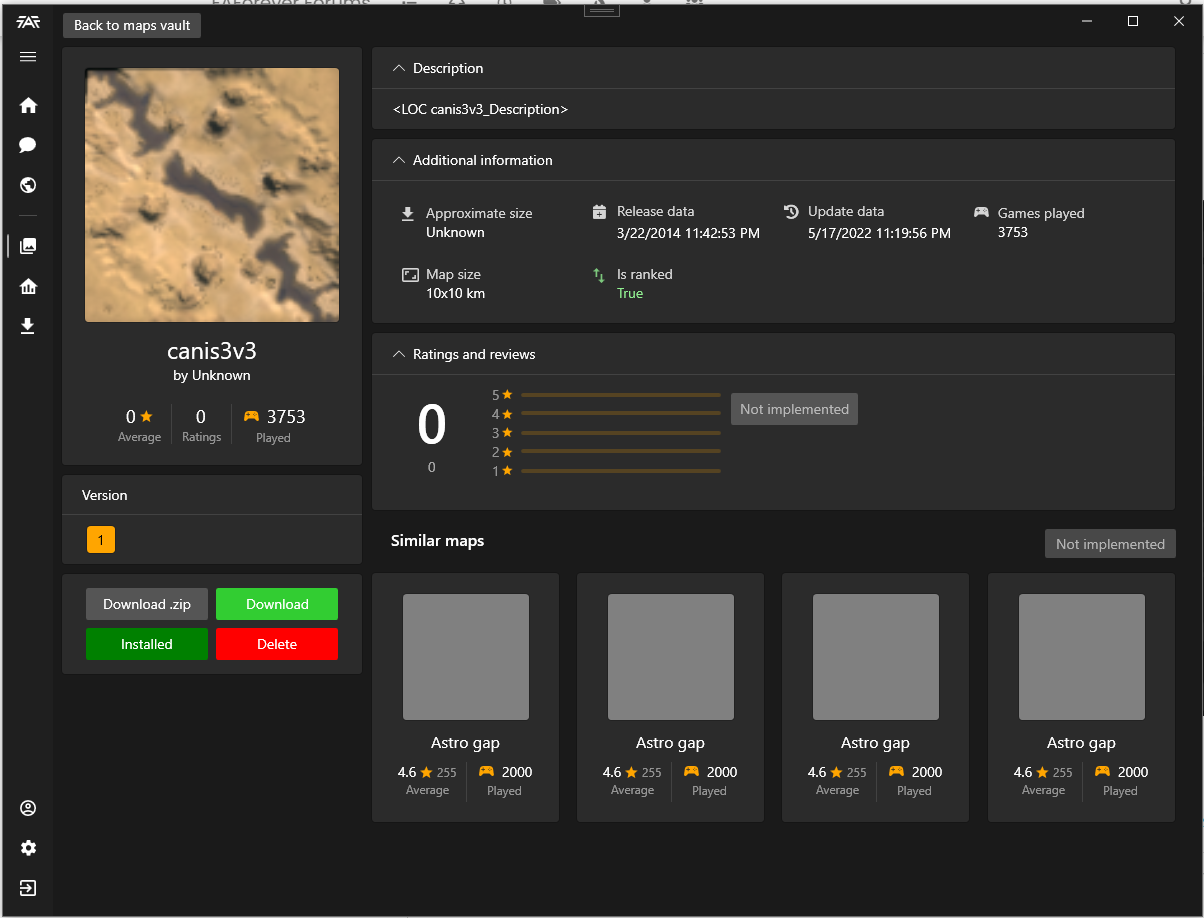
Task: Click the FAF logo in top-left corner
Action: coord(28,21)
